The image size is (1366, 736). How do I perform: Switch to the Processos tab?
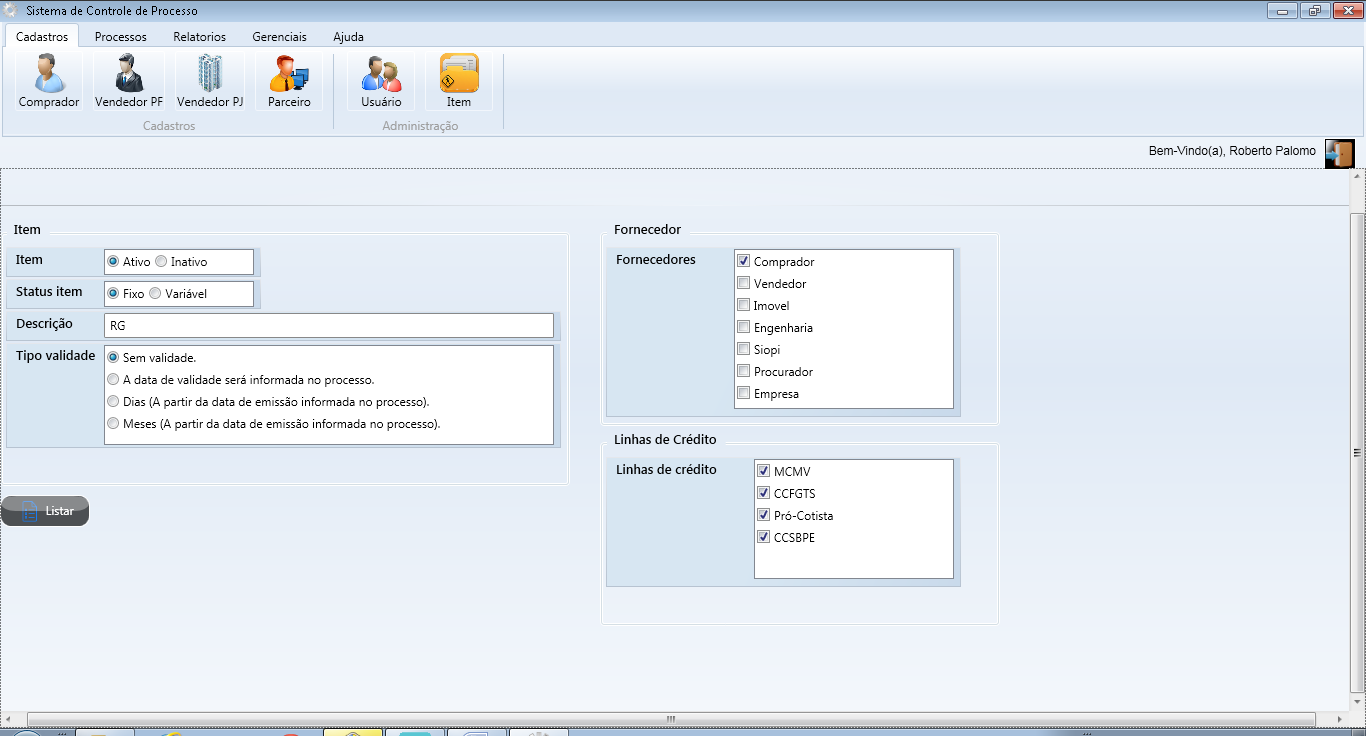coord(121,36)
